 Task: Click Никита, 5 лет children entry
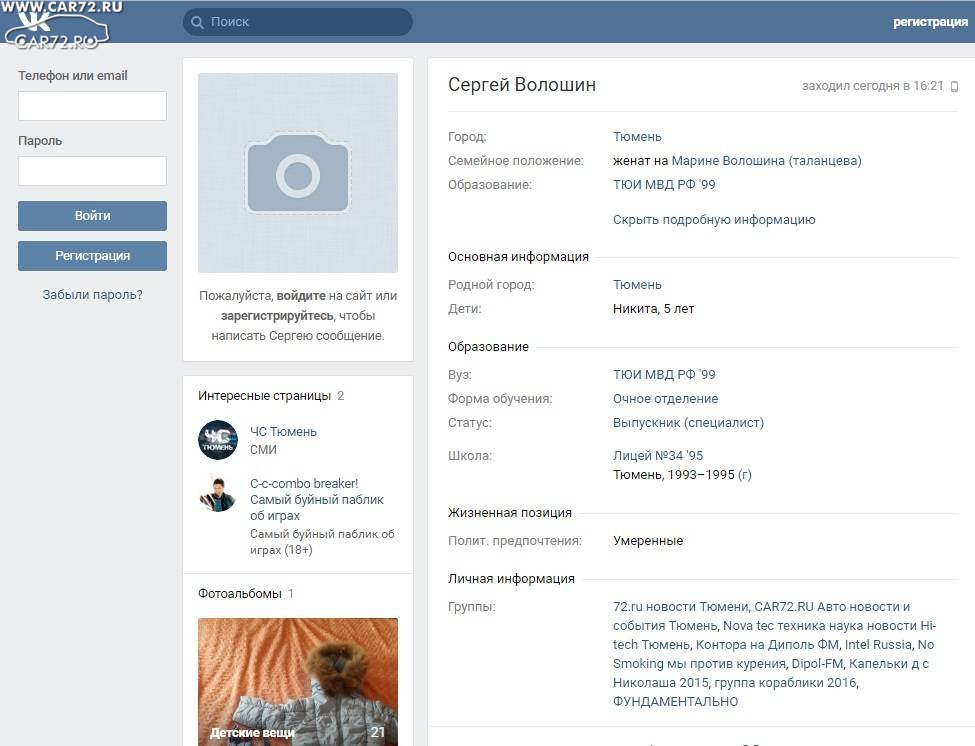pos(654,309)
